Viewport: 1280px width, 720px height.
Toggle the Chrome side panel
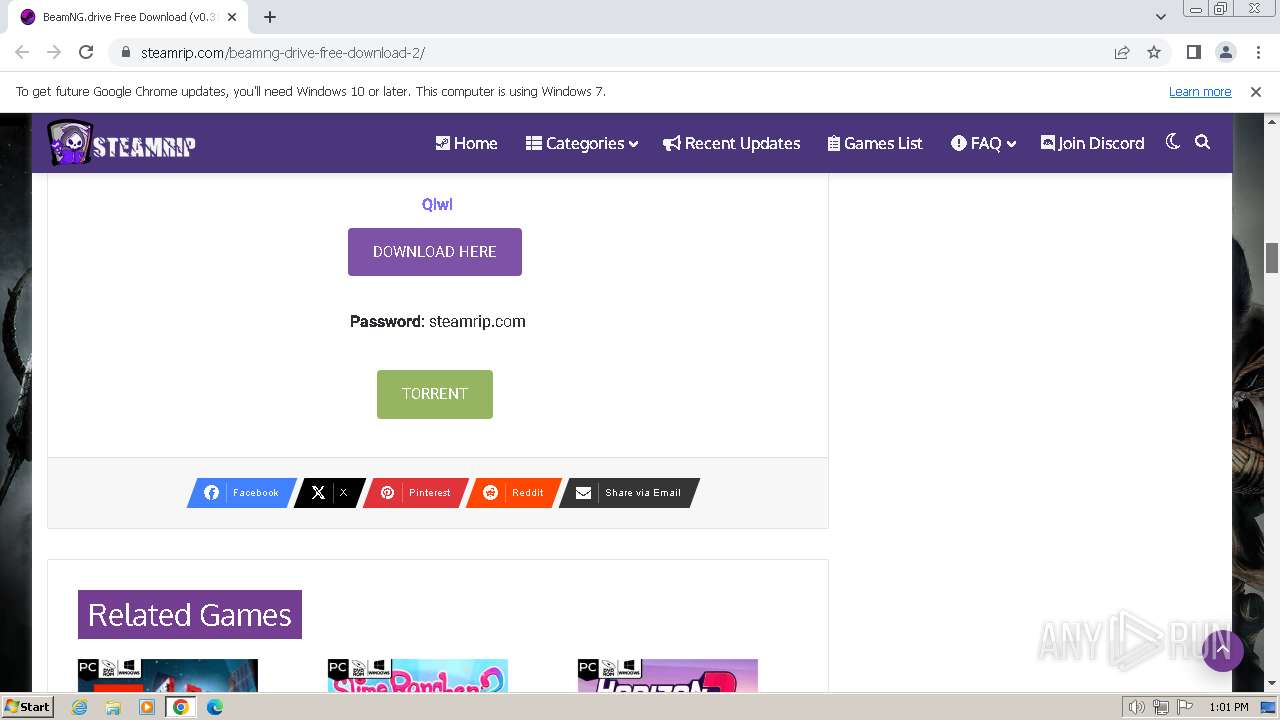click(x=1193, y=52)
